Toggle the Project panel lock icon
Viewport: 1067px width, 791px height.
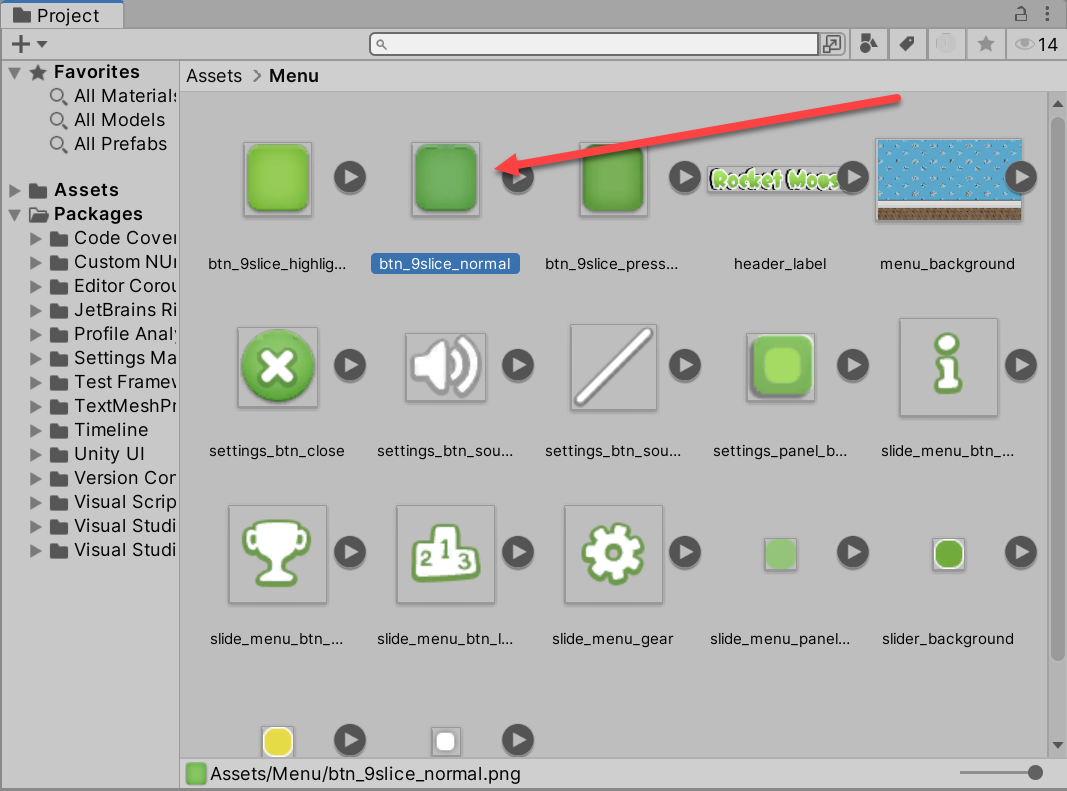(1021, 13)
